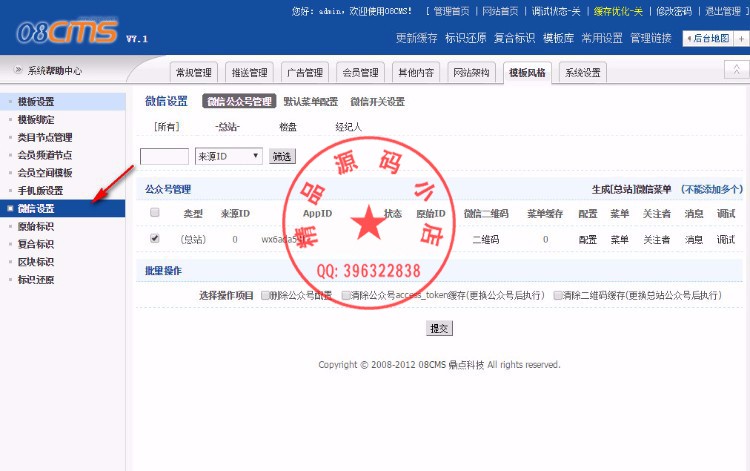The image size is (750, 471).
Task: Open 二维码 link in (总站) row
Action: pos(485,240)
